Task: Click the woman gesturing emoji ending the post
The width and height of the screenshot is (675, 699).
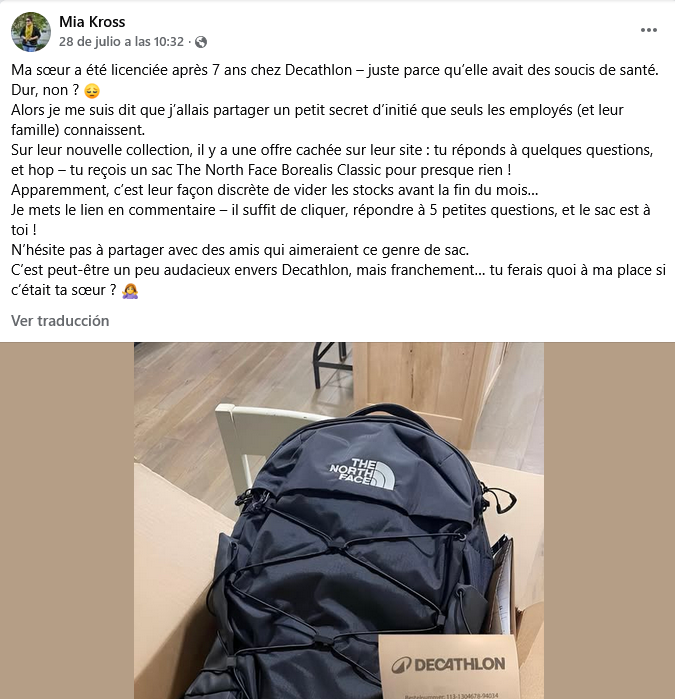Action: [130, 291]
